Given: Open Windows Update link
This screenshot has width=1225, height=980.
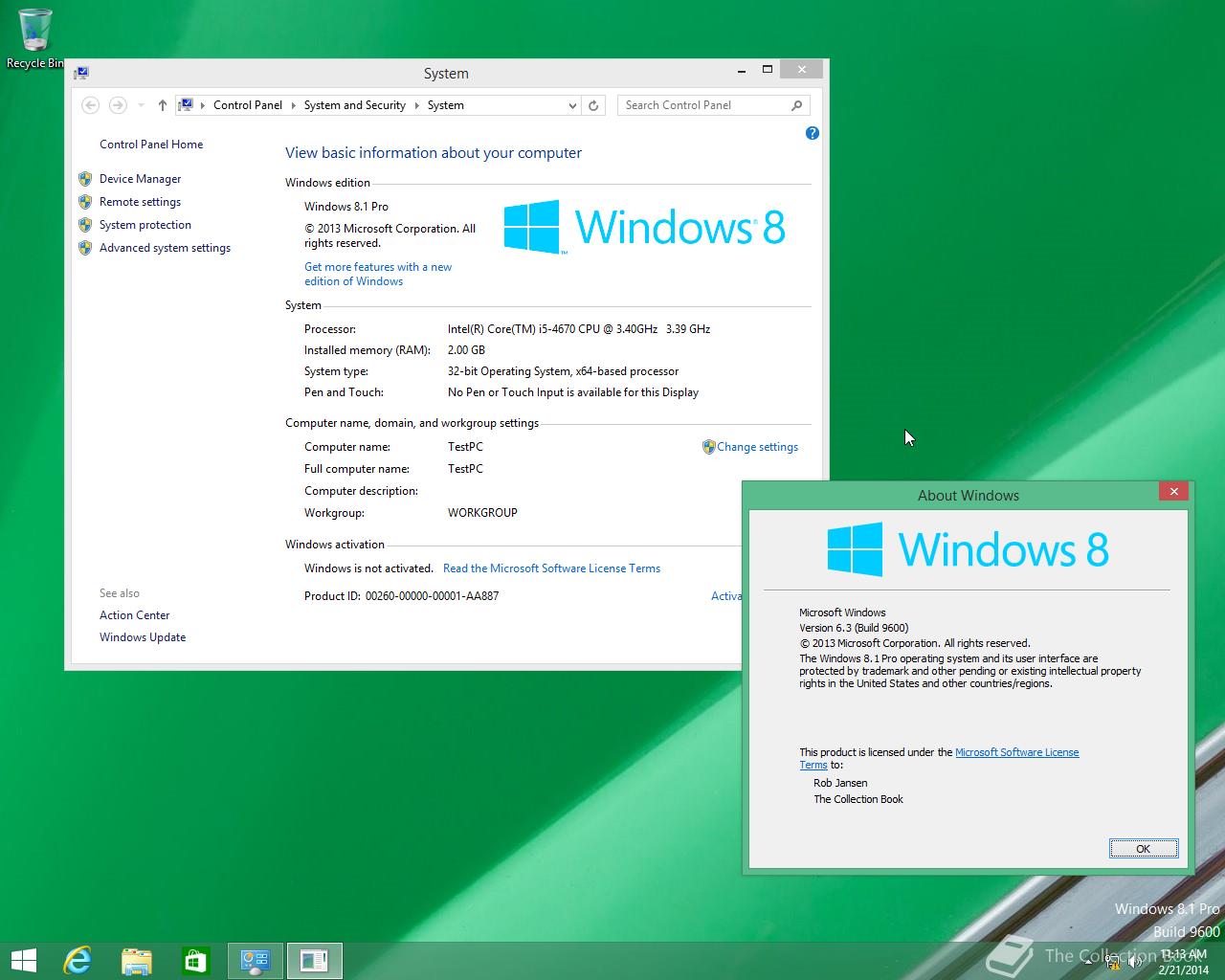Looking at the screenshot, I should coord(143,637).
